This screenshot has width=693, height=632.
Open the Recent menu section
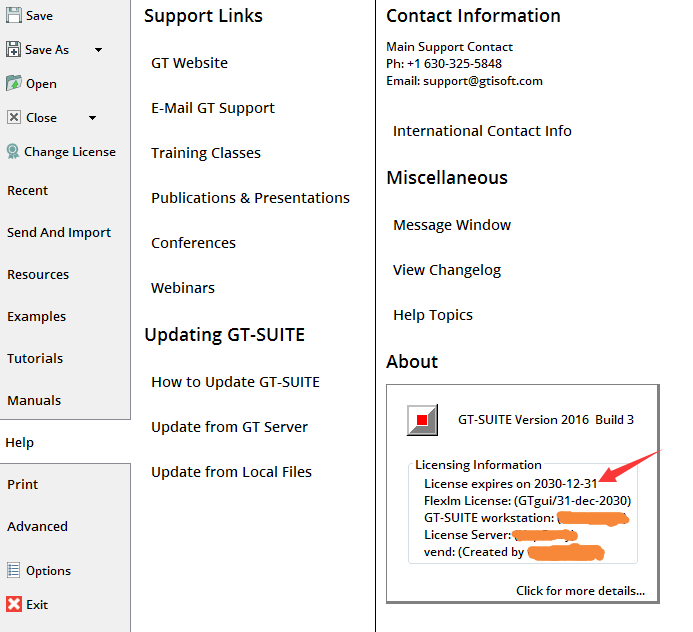point(27,190)
